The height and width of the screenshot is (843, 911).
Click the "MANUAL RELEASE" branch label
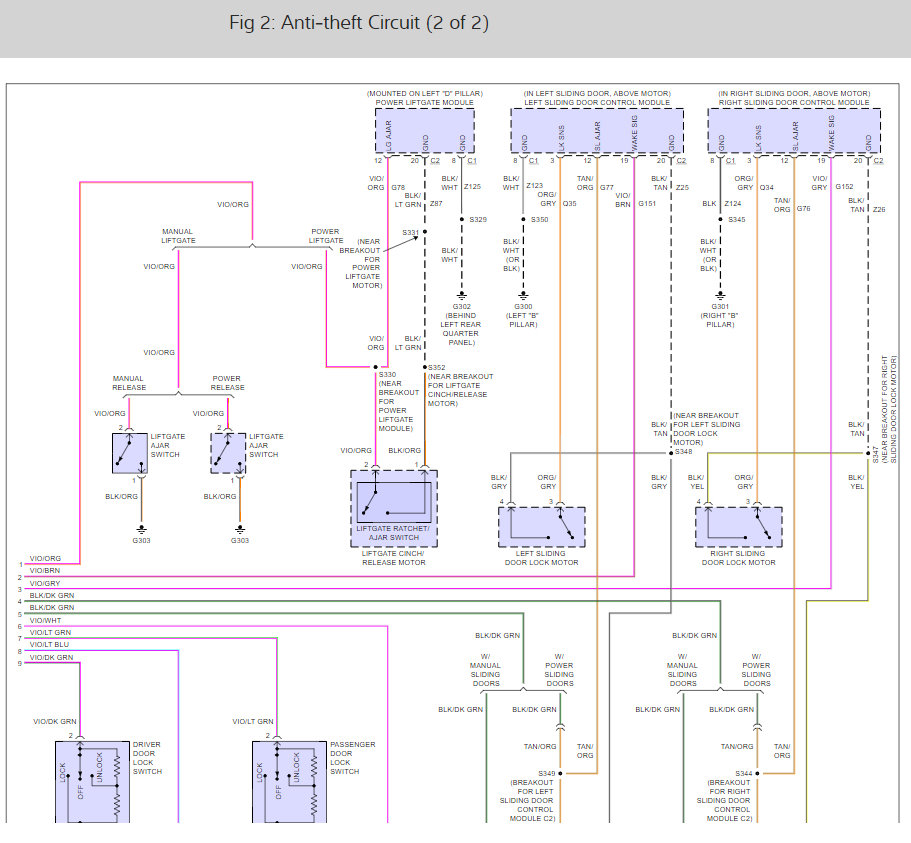click(129, 383)
